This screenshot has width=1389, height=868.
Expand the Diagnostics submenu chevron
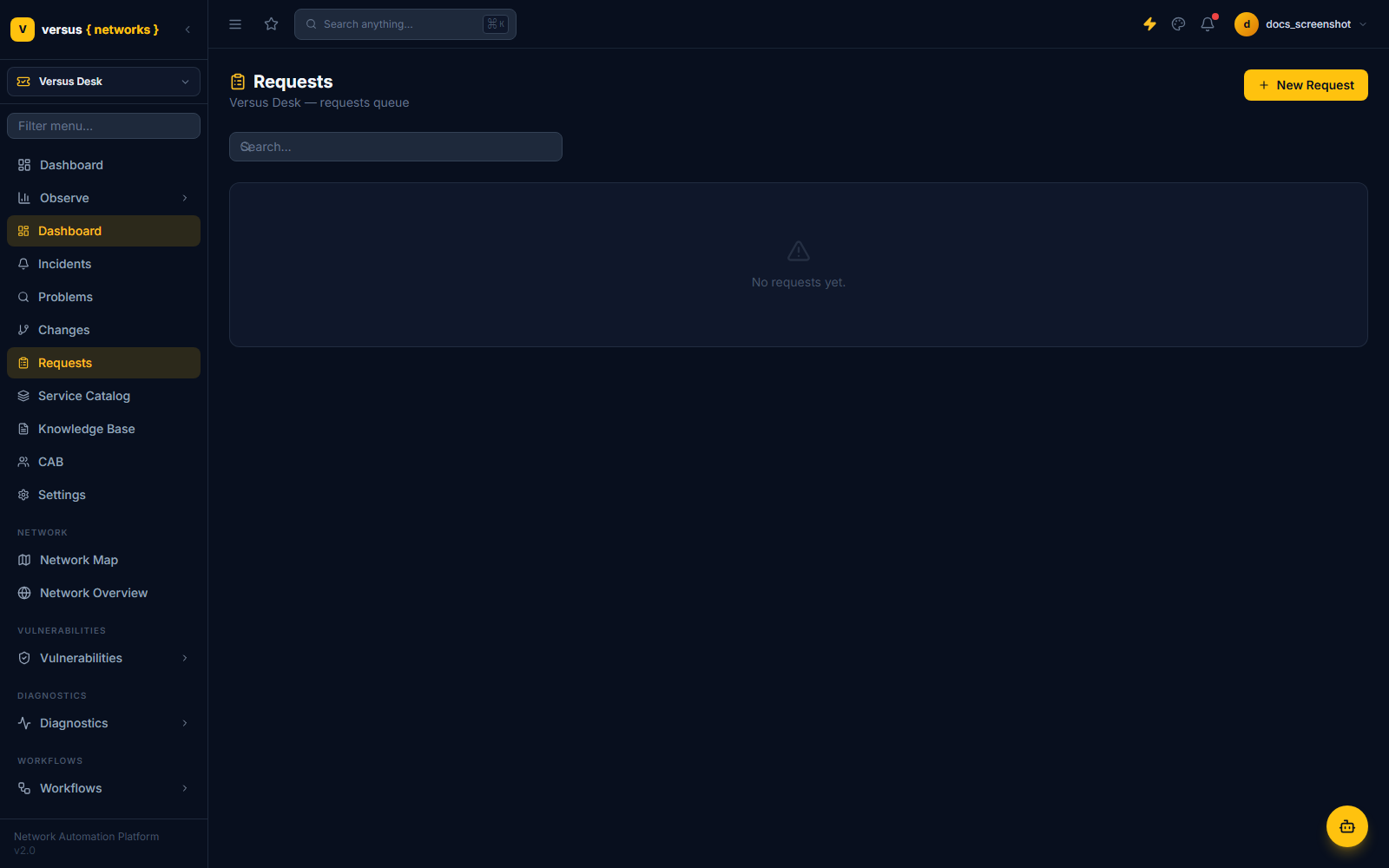click(x=185, y=723)
